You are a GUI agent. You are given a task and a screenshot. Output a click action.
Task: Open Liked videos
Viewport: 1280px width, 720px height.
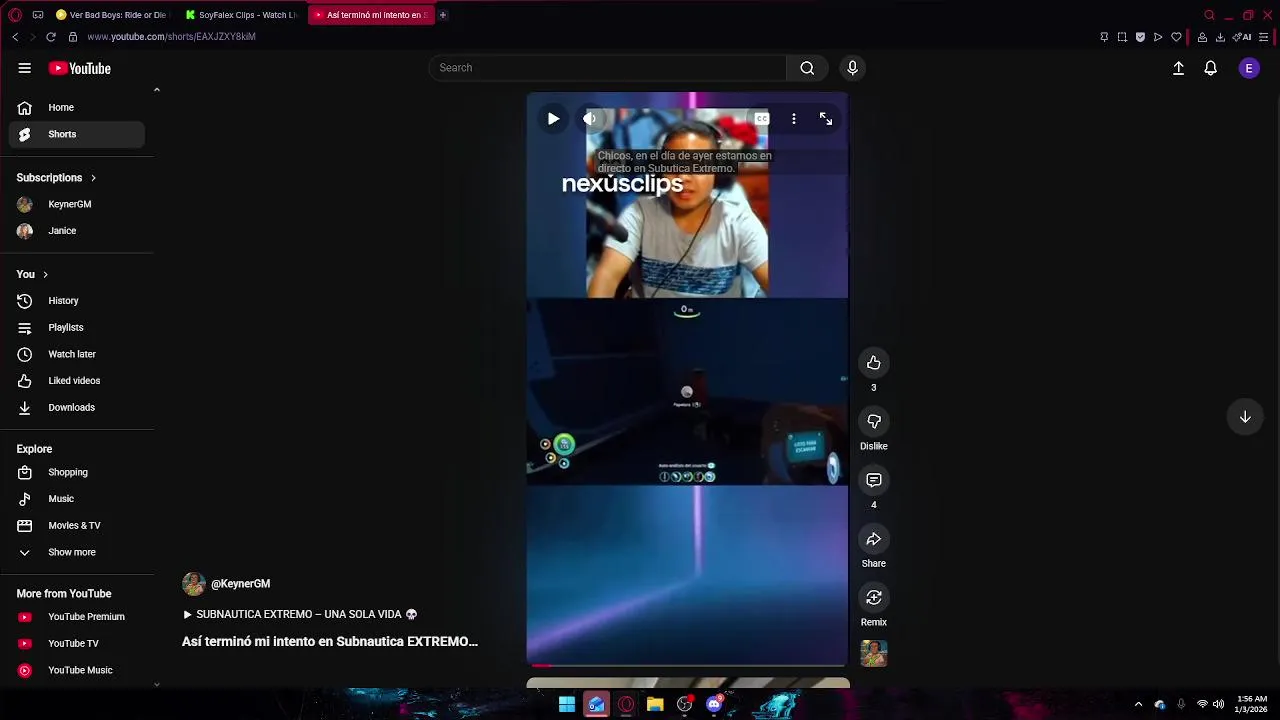point(77,381)
